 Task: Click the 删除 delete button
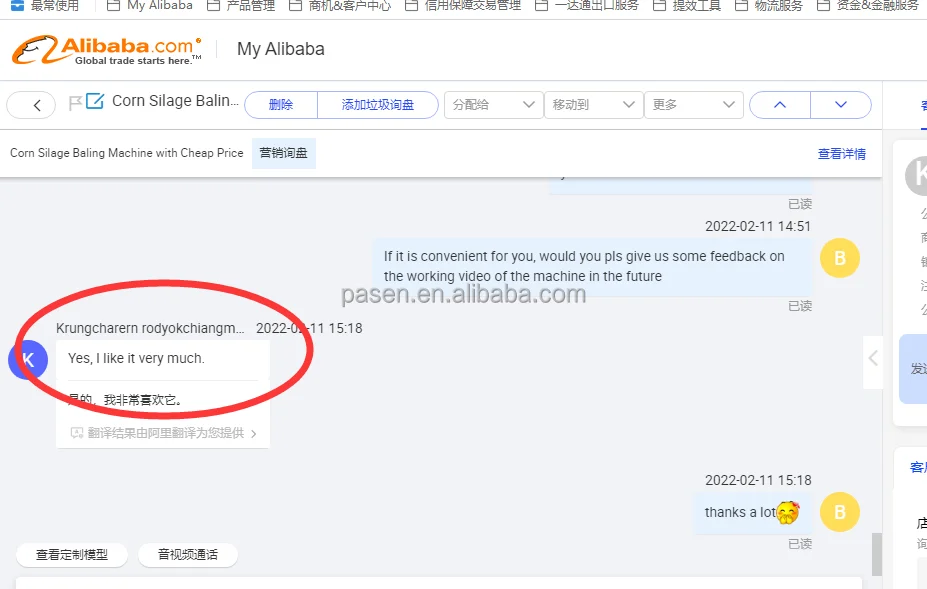[x=281, y=105]
